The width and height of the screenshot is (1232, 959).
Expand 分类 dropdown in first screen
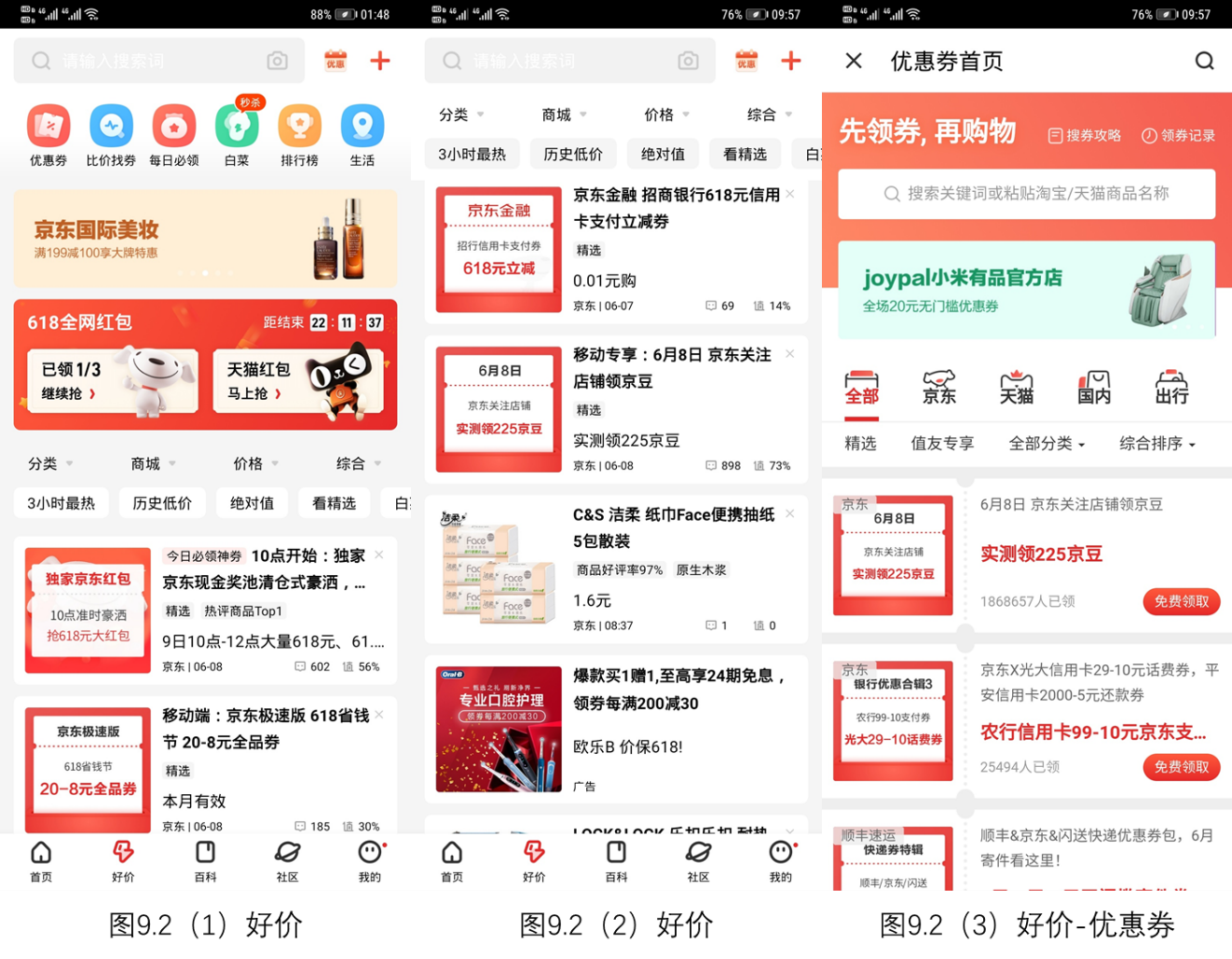pyautogui.click(x=50, y=463)
